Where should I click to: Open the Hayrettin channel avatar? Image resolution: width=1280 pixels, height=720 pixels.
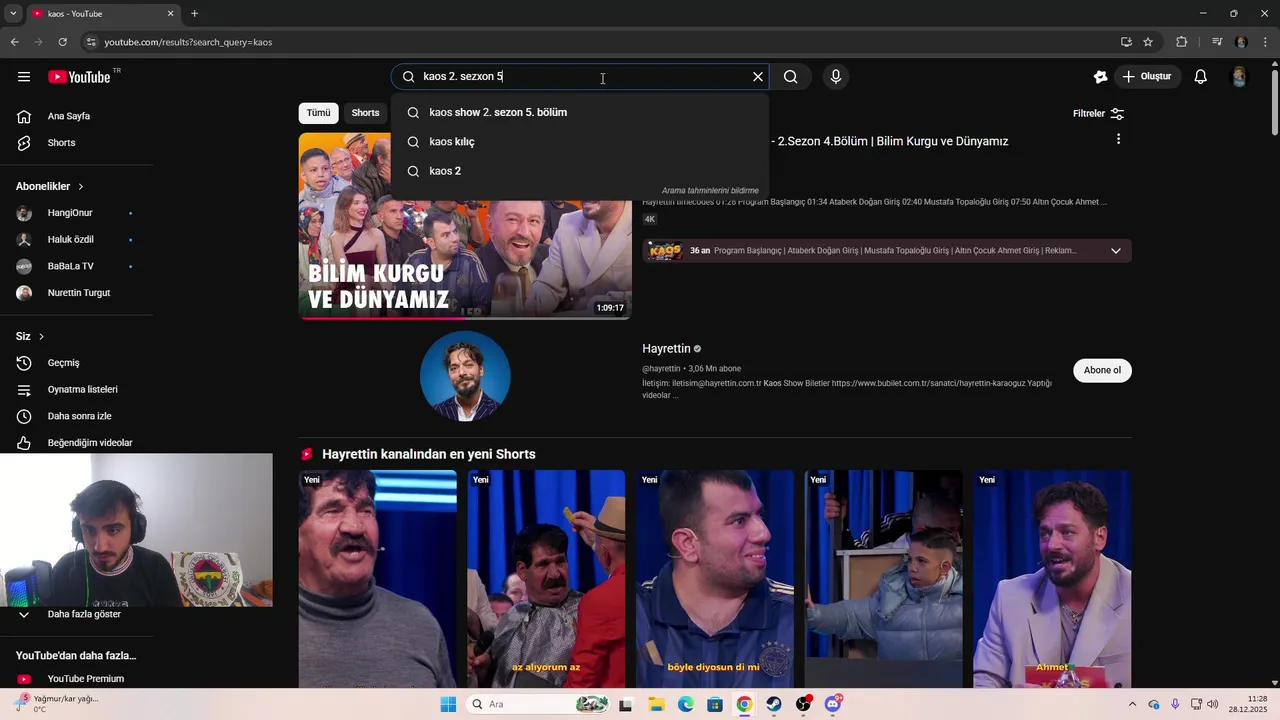coord(465,377)
